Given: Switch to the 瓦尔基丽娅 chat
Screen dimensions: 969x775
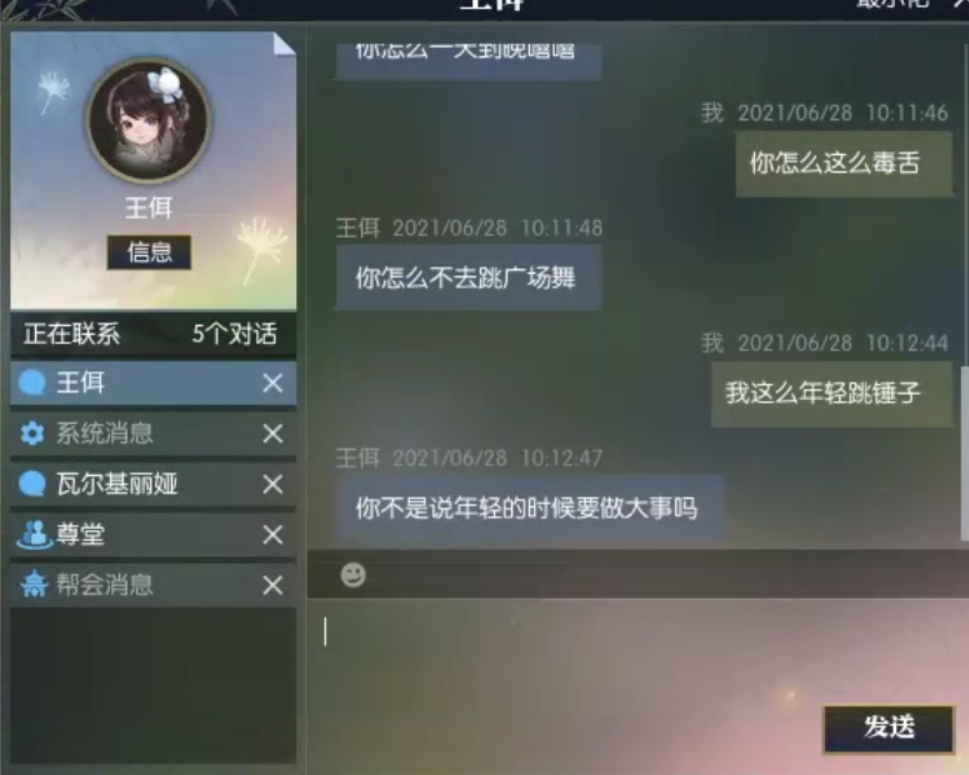Looking at the screenshot, I should 153,484.
